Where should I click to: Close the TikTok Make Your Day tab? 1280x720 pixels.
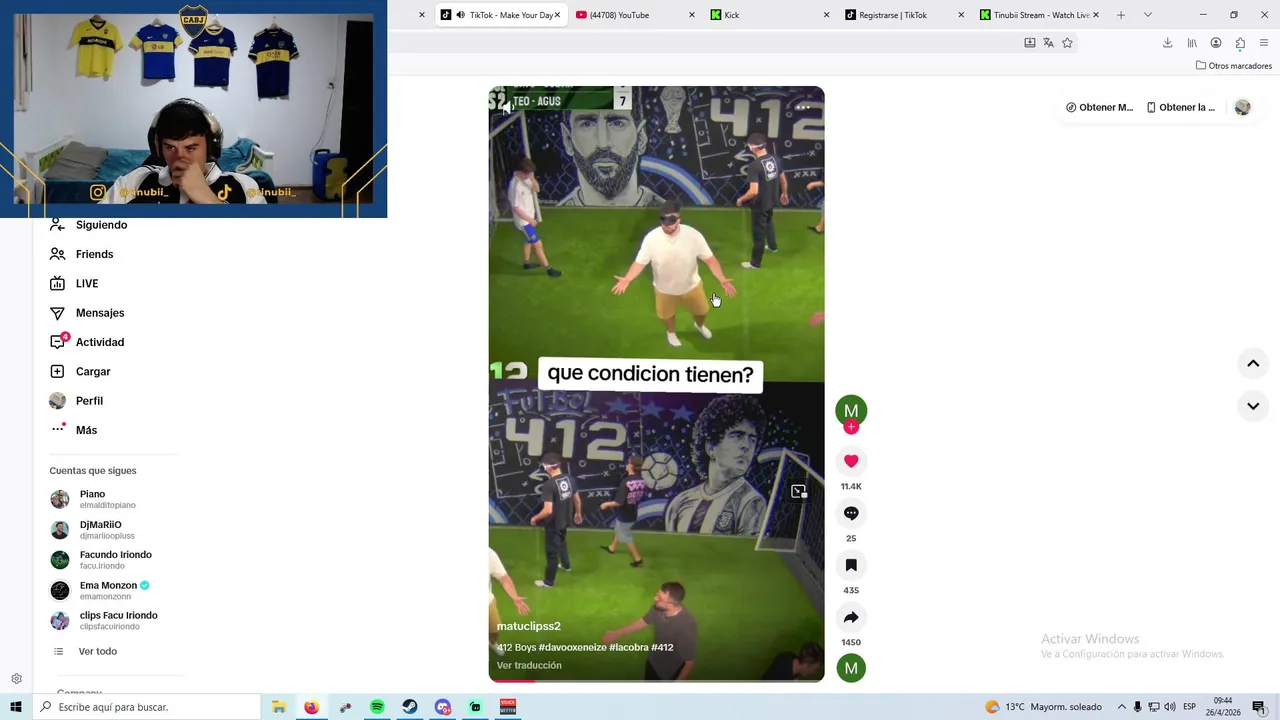pyautogui.click(x=557, y=15)
